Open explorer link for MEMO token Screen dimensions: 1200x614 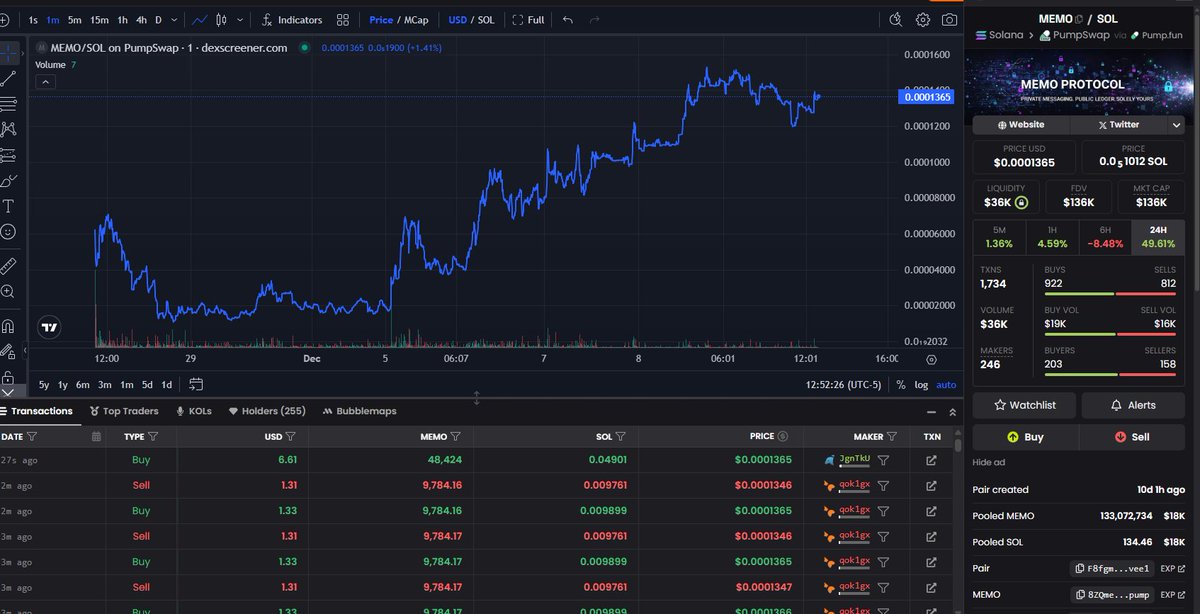1172,594
